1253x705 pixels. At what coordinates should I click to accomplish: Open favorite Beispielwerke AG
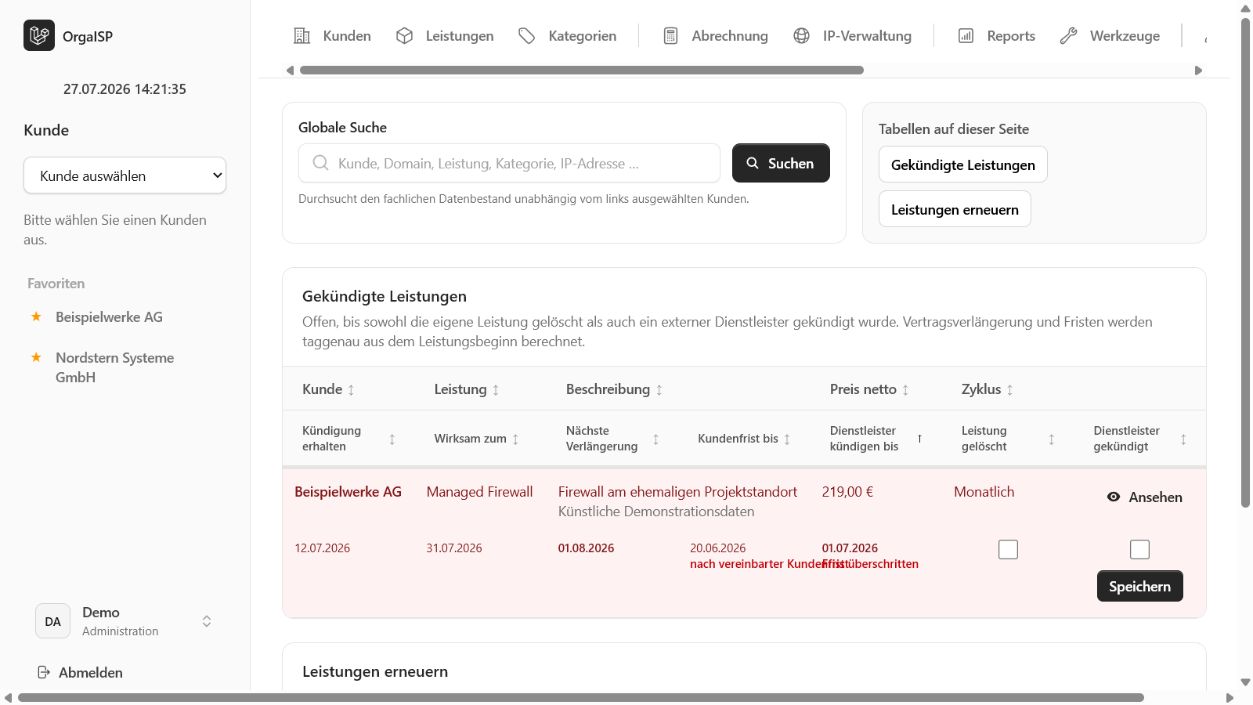(109, 317)
